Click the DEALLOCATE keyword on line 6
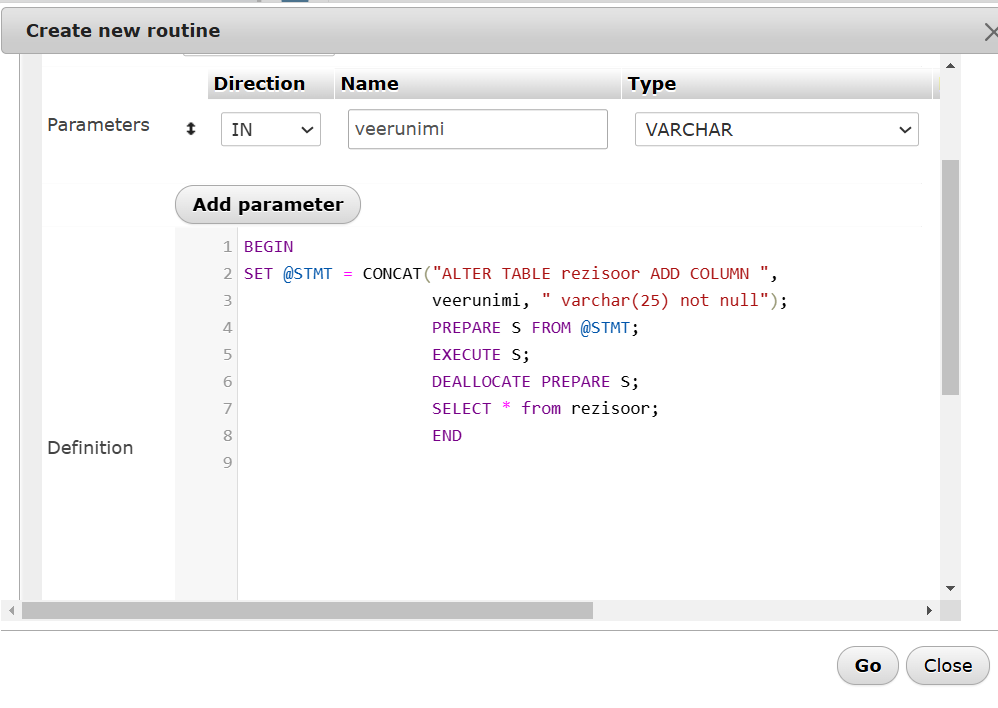This screenshot has height=708, width=998. (481, 381)
